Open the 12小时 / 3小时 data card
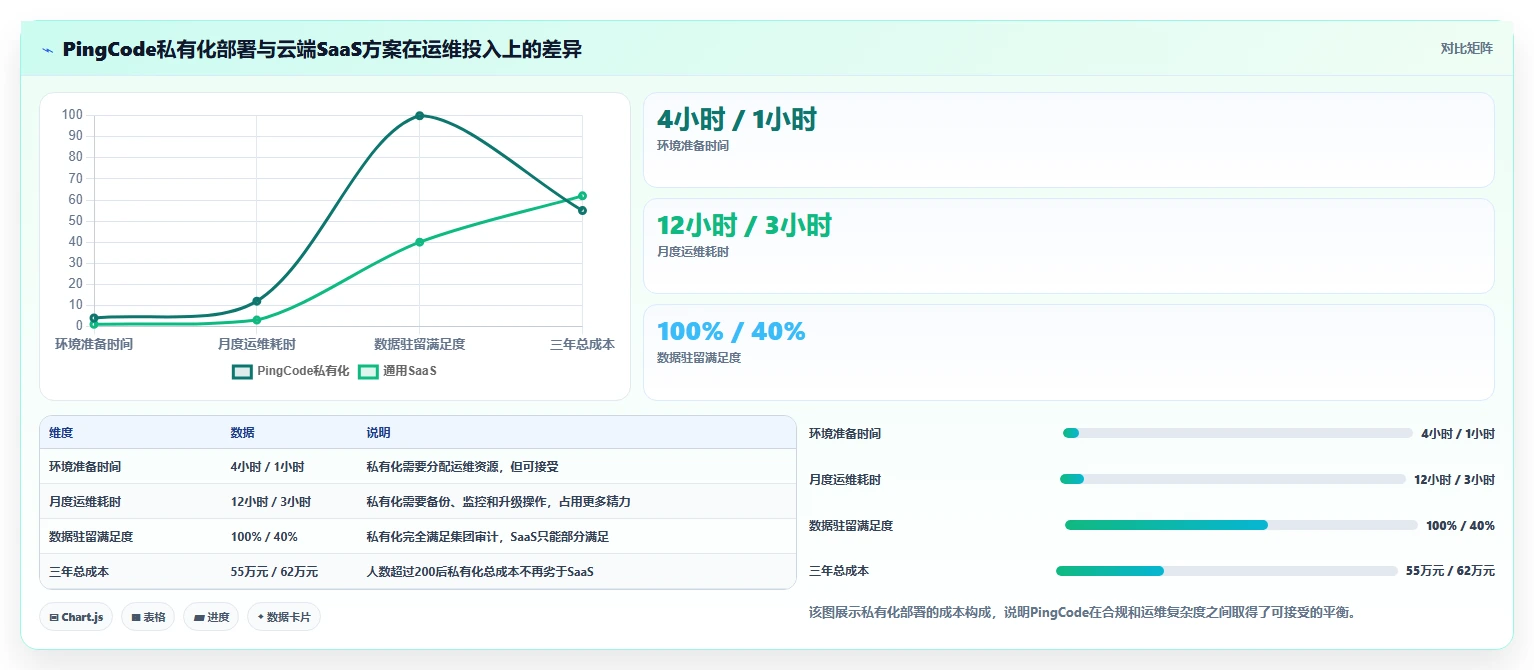Screen dimensions: 1534x670 click(1068, 246)
